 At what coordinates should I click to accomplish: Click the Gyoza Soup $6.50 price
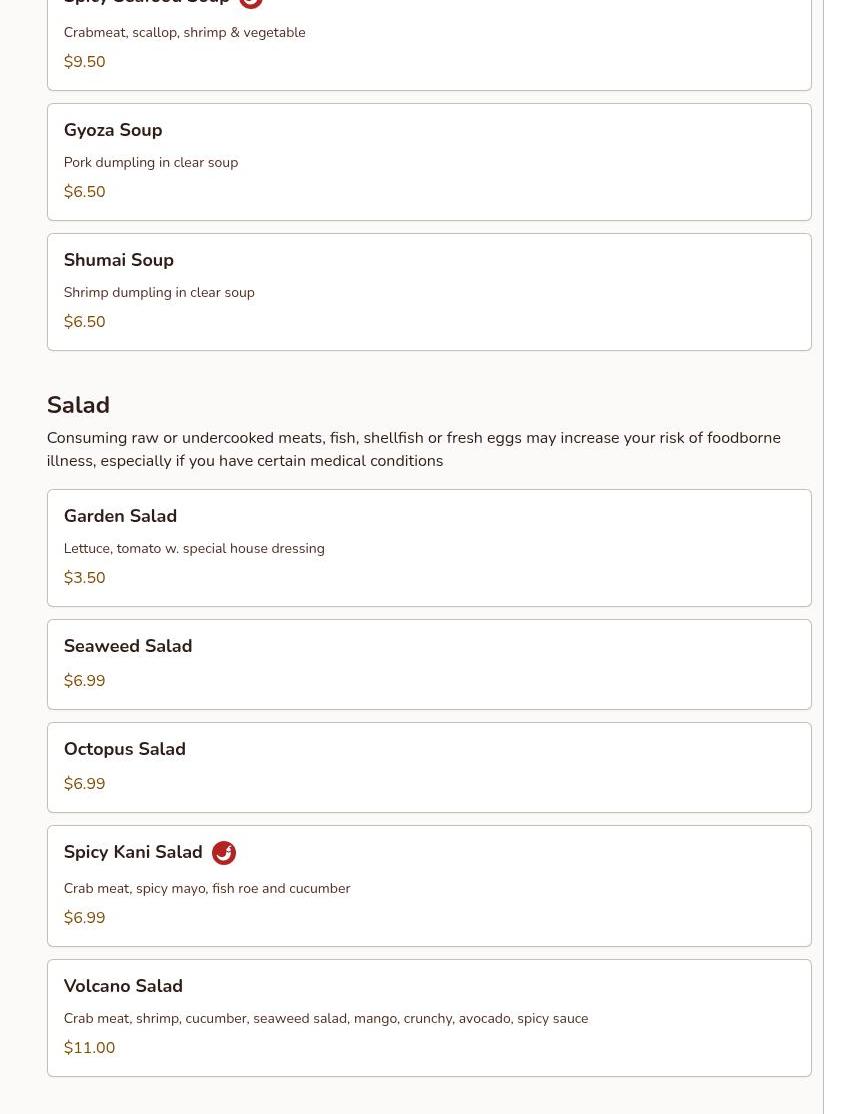pos(84,192)
